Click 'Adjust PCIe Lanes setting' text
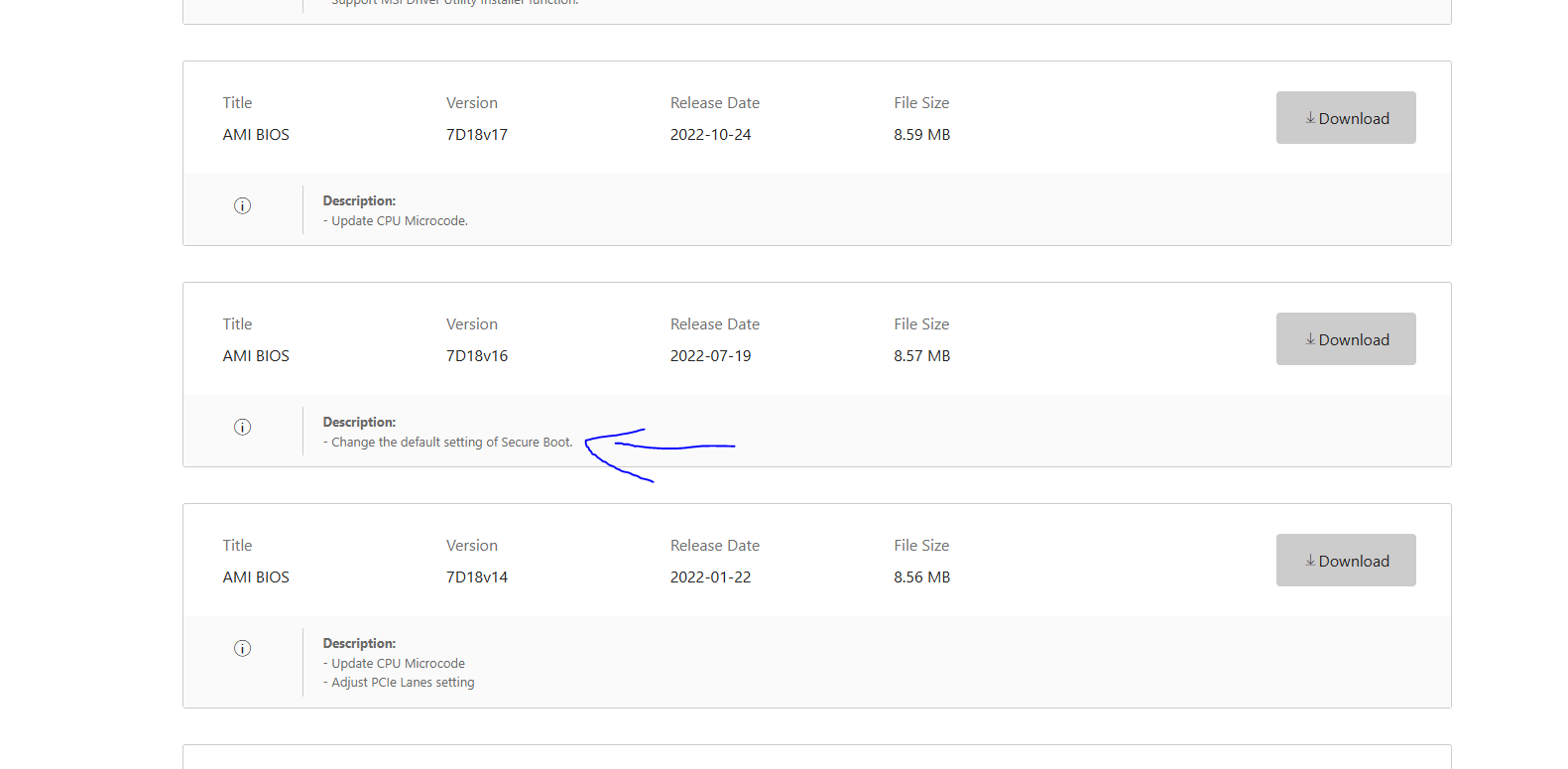The image size is (1568, 769). tap(403, 683)
